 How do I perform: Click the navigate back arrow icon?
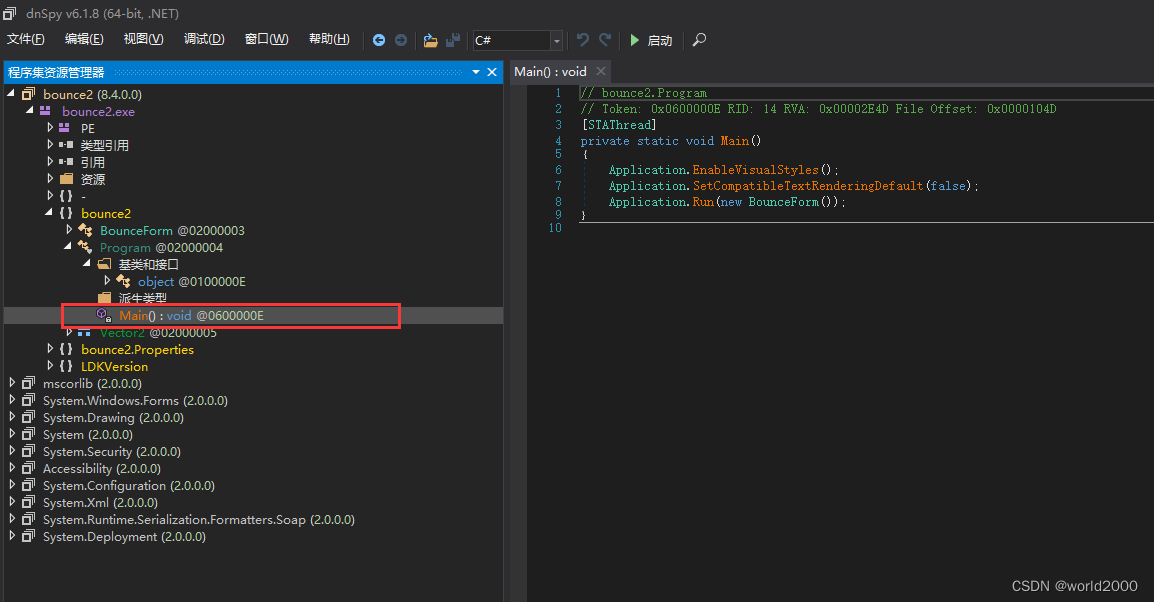[x=378, y=40]
